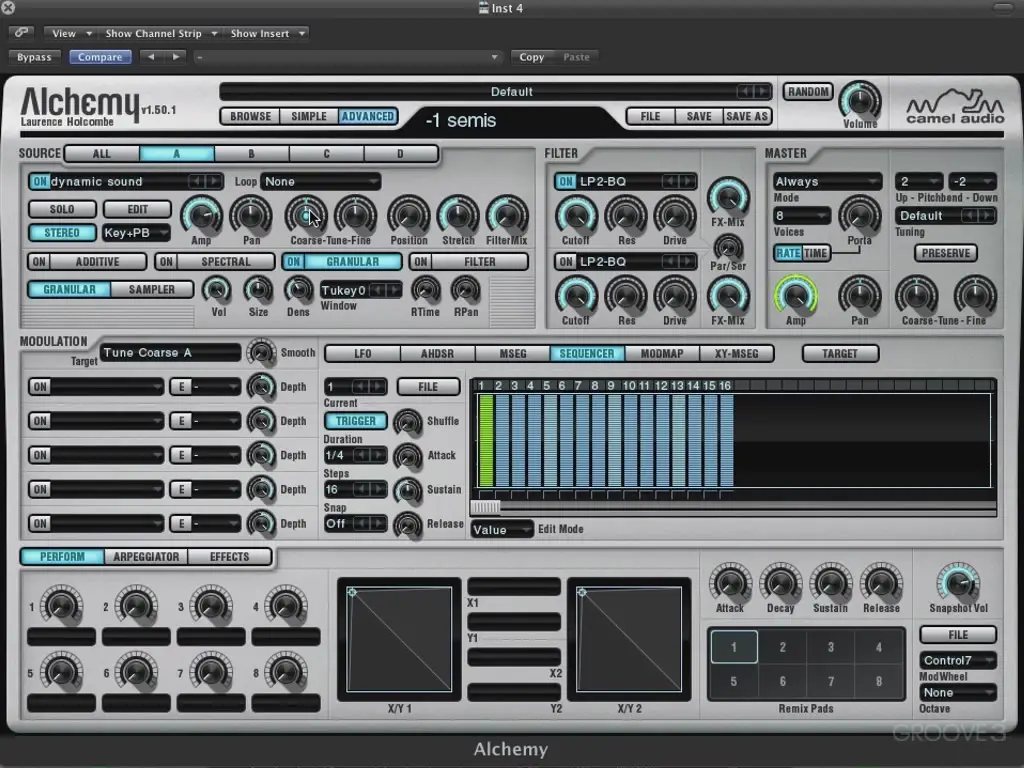The width and height of the screenshot is (1024, 768).
Task: Toggle the Granular engine ON button
Action: (x=294, y=262)
